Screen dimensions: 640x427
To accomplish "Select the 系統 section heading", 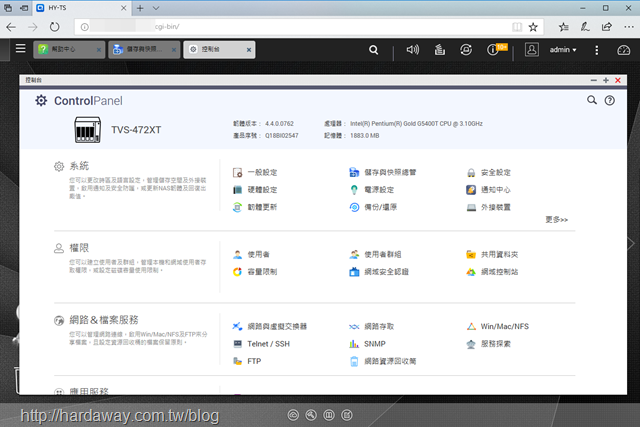I will click(x=79, y=166).
